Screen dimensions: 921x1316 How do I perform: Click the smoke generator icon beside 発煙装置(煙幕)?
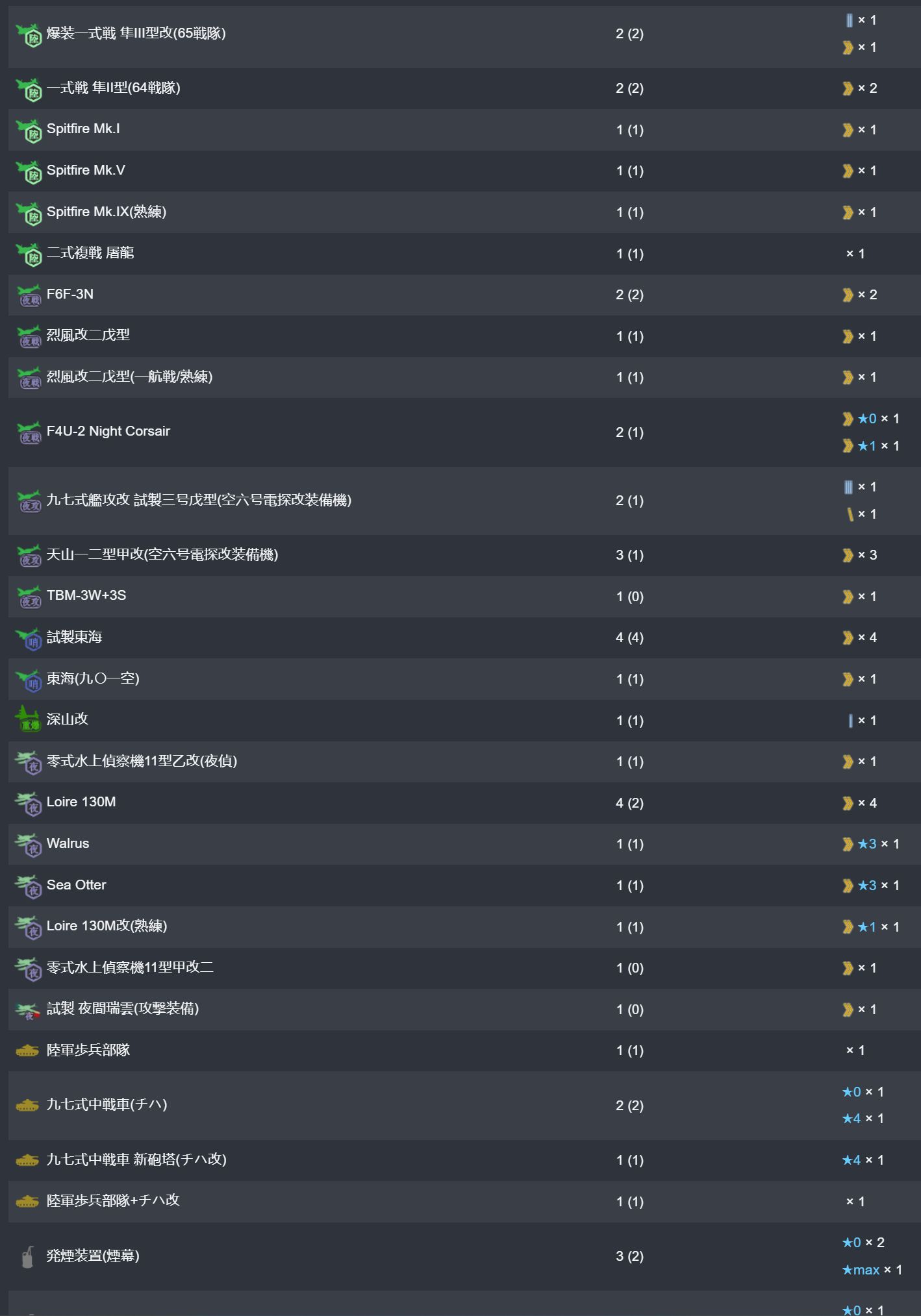click(x=27, y=1256)
